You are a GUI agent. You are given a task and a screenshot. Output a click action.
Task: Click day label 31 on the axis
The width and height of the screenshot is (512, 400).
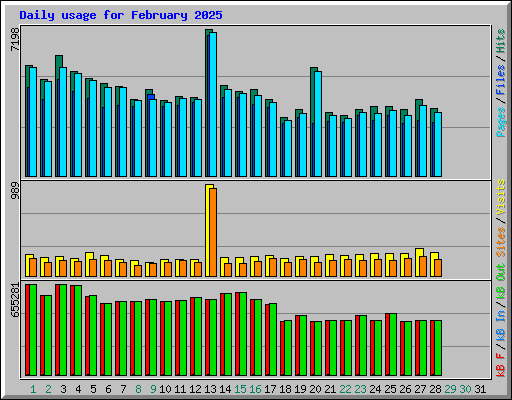[x=480, y=389]
